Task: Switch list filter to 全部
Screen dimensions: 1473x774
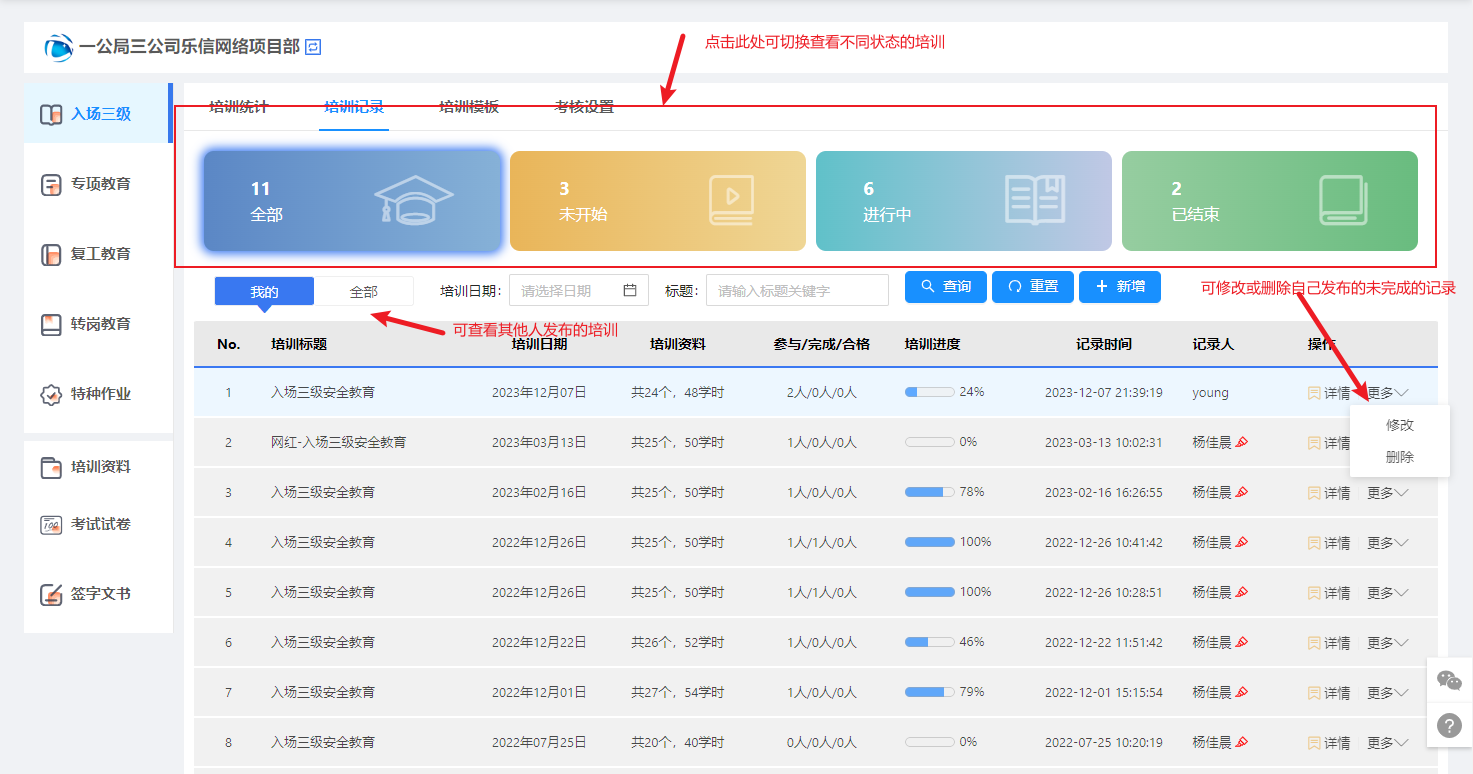Action: [364, 292]
